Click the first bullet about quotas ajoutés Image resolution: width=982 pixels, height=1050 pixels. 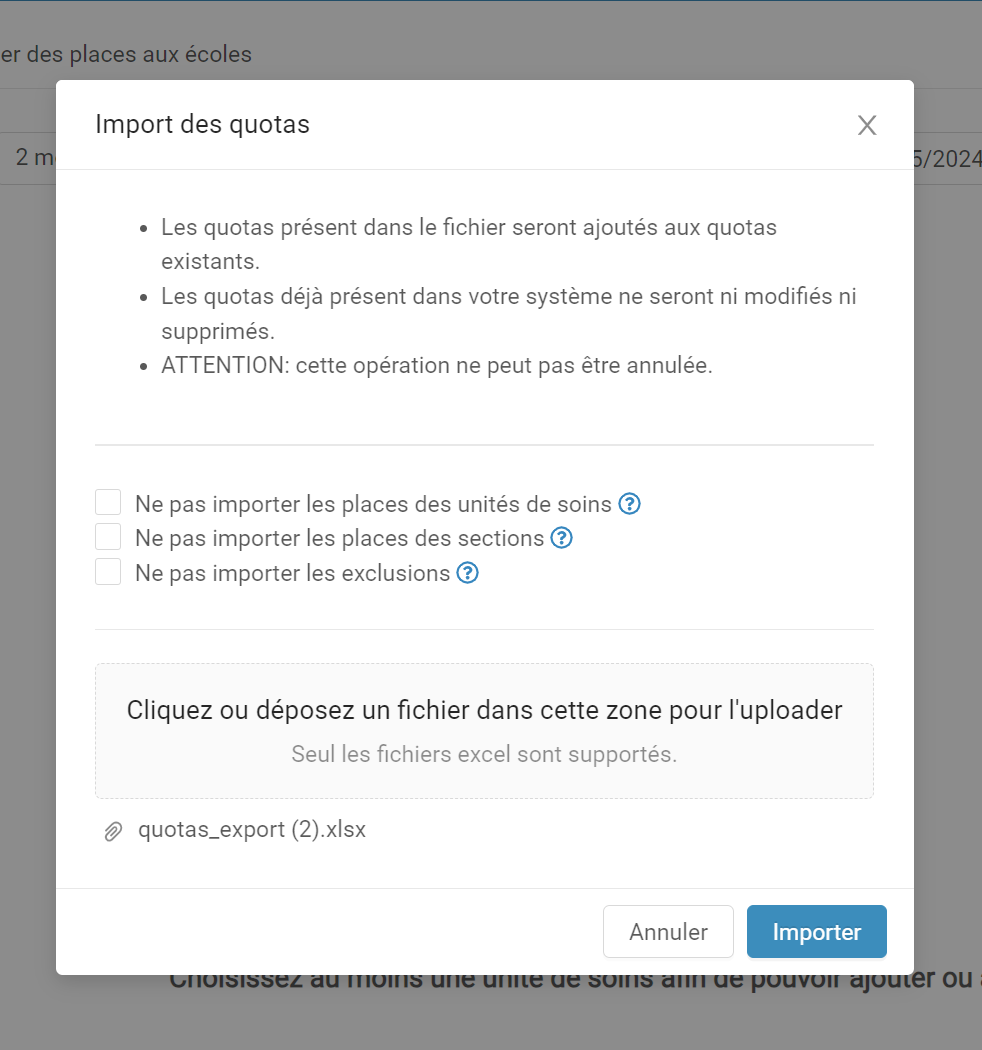point(469,244)
